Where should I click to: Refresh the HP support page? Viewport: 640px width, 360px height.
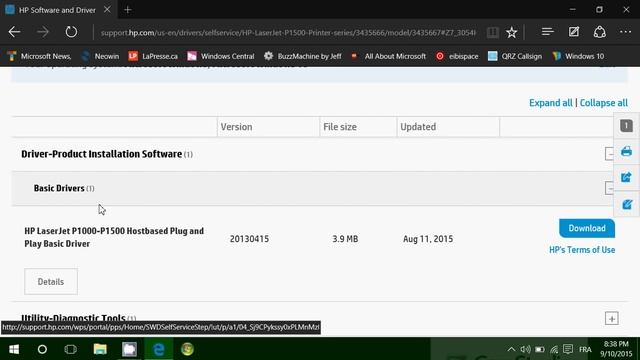point(71,32)
